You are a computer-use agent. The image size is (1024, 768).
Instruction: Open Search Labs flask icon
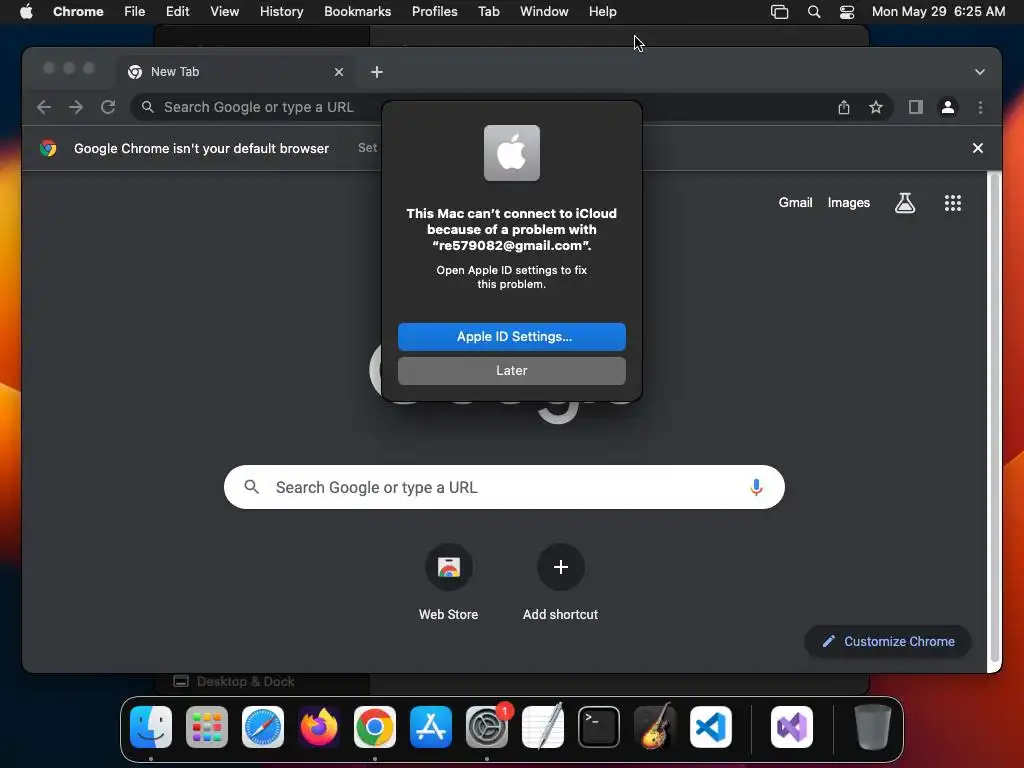point(904,202)
